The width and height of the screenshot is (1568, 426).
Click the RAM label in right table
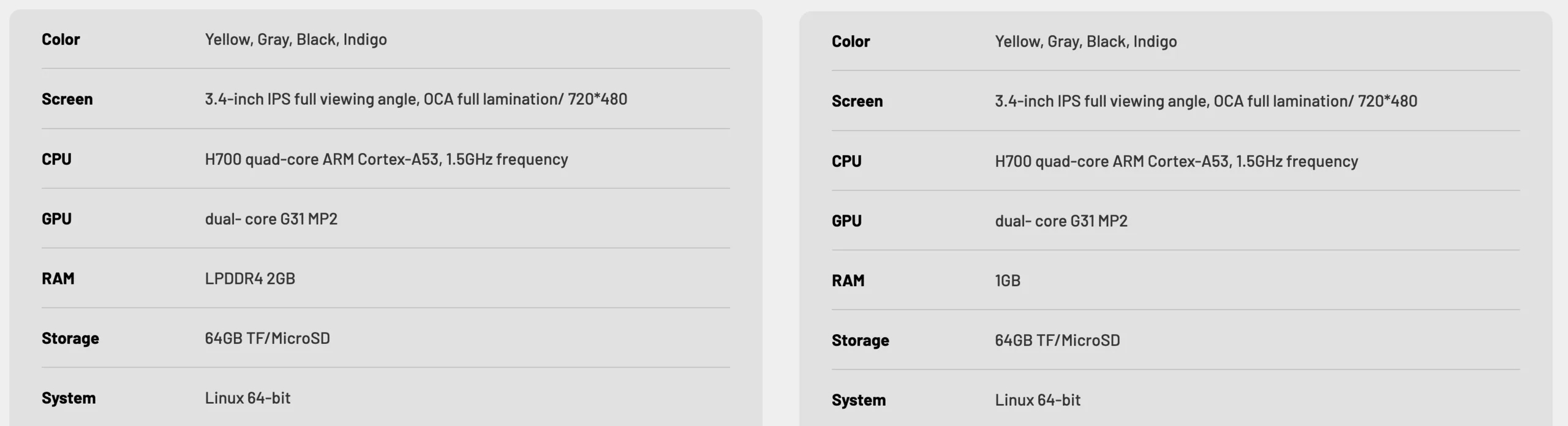pyautogui.click(x=848, y=280)
